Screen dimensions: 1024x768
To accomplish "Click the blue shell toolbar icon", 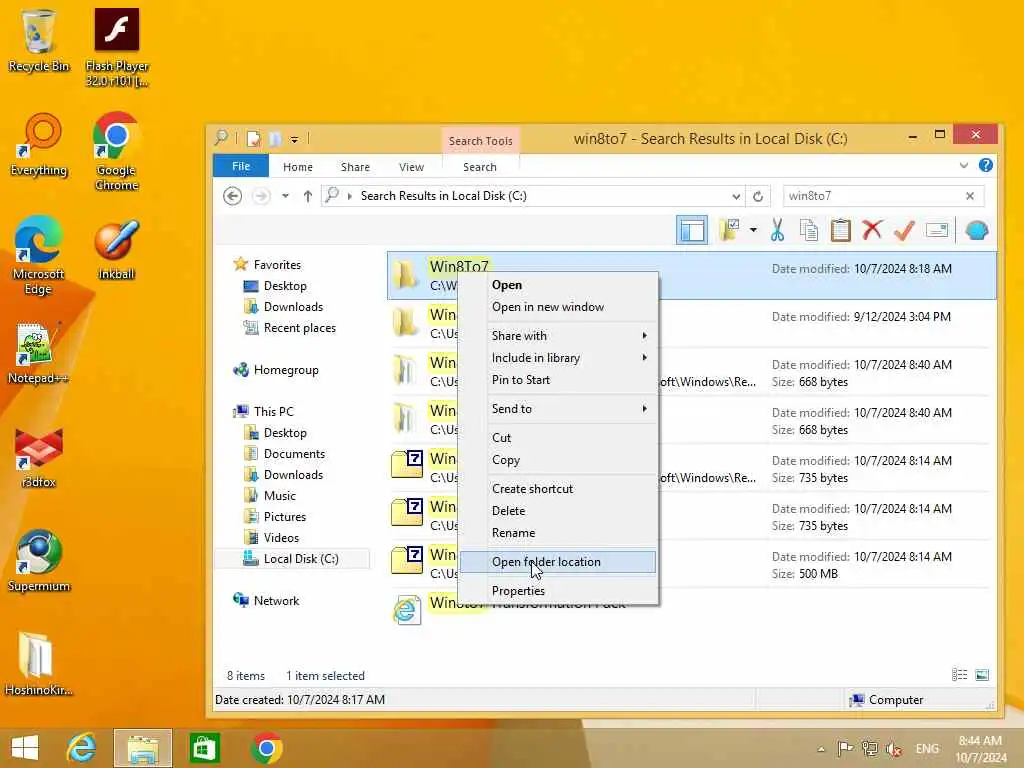I will coord(977,231).
